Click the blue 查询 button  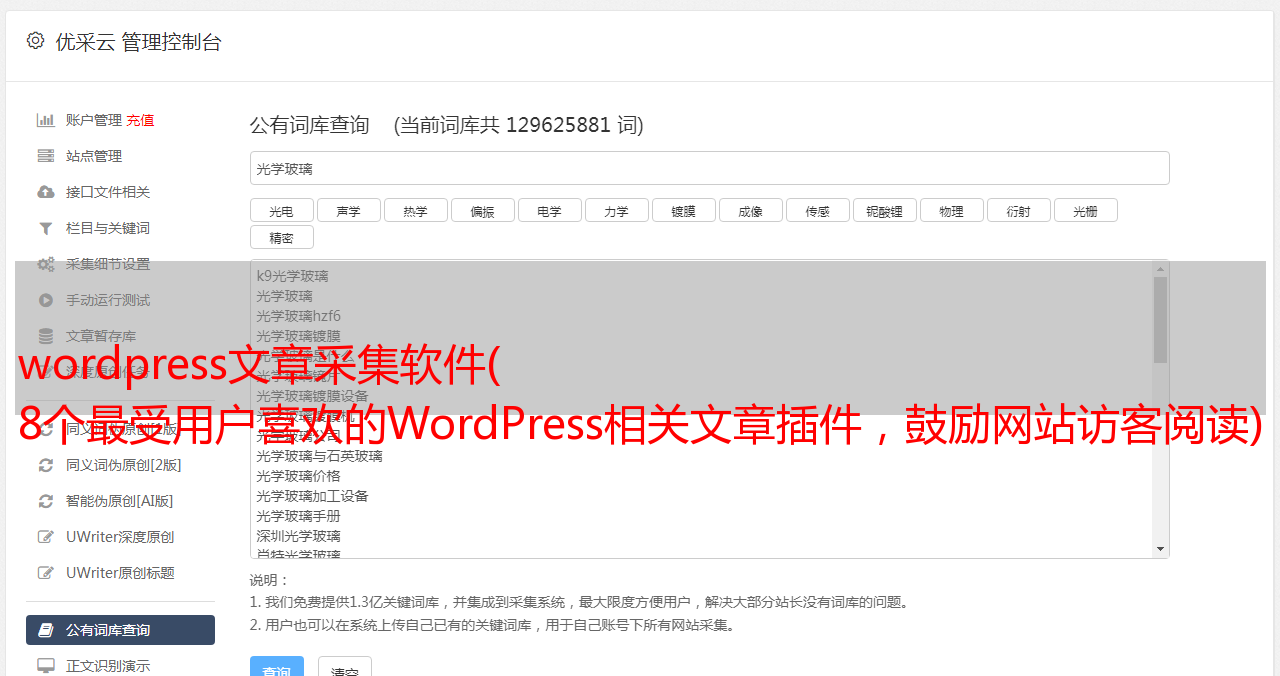click(276, 668)
